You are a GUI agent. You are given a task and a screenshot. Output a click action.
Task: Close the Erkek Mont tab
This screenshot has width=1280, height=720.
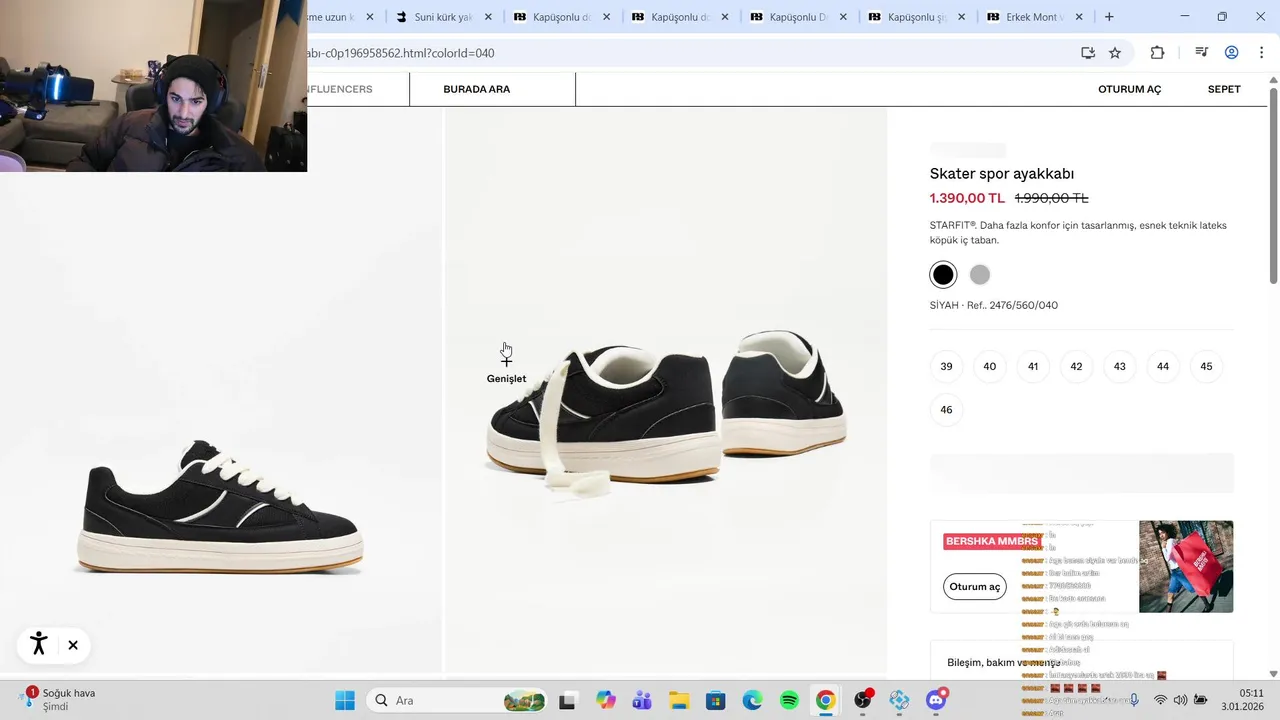tap(1080, 17)
